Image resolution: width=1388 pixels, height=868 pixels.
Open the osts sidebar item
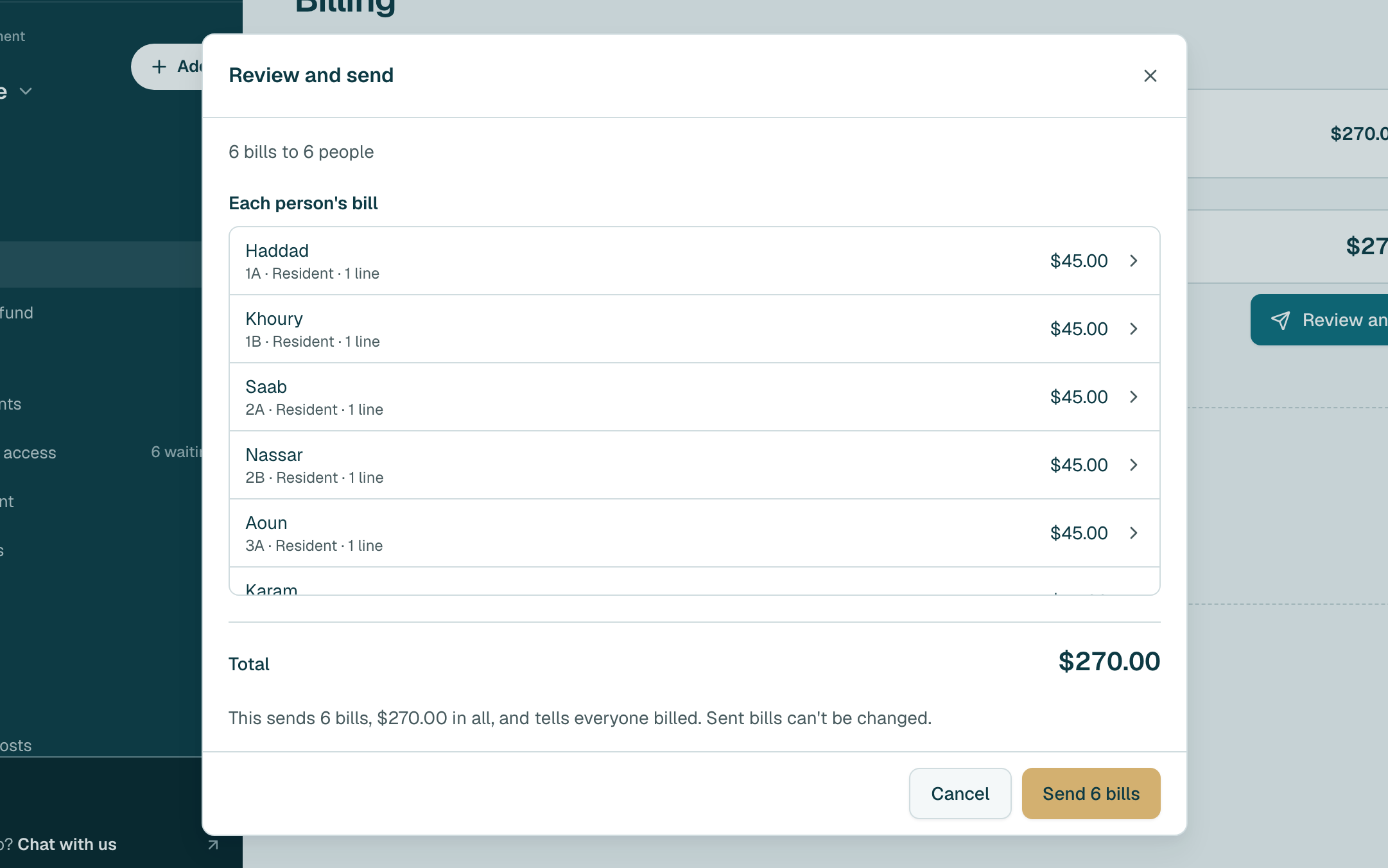pos(15,745)
